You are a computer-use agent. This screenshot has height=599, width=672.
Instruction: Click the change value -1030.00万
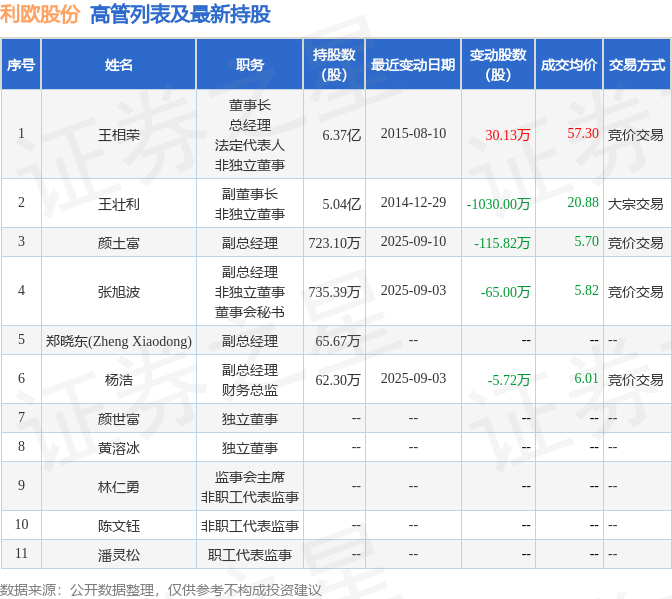498,204
